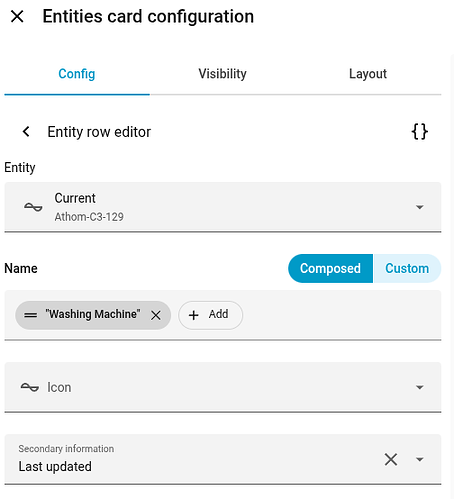Expand the Secondary information dropdown arrow
The height and width of the screenshot is (499, 454).
click(x=420, y=459)
